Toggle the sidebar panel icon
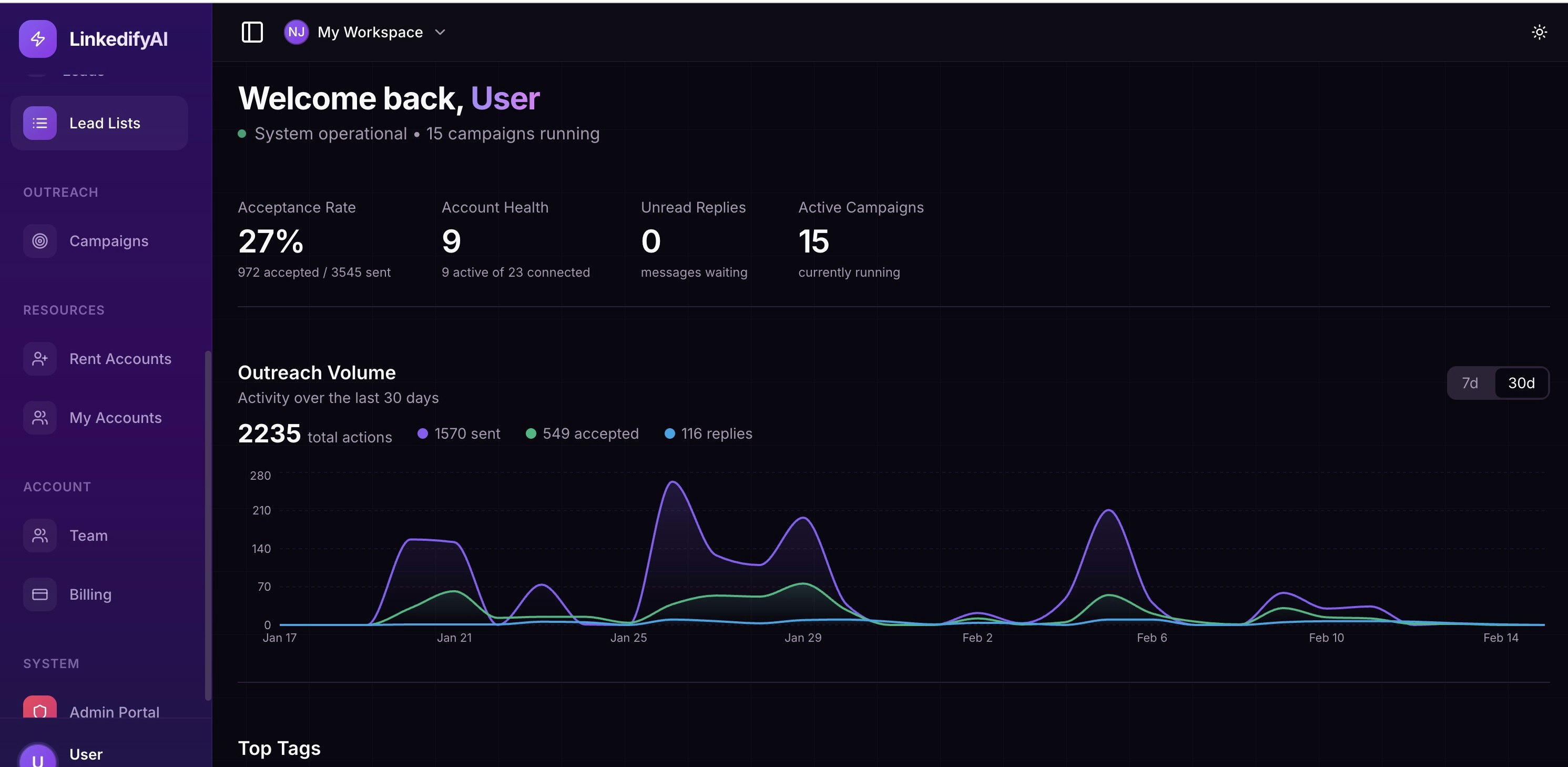Viewport: 1568px width, 767px height. click(252, 32)
